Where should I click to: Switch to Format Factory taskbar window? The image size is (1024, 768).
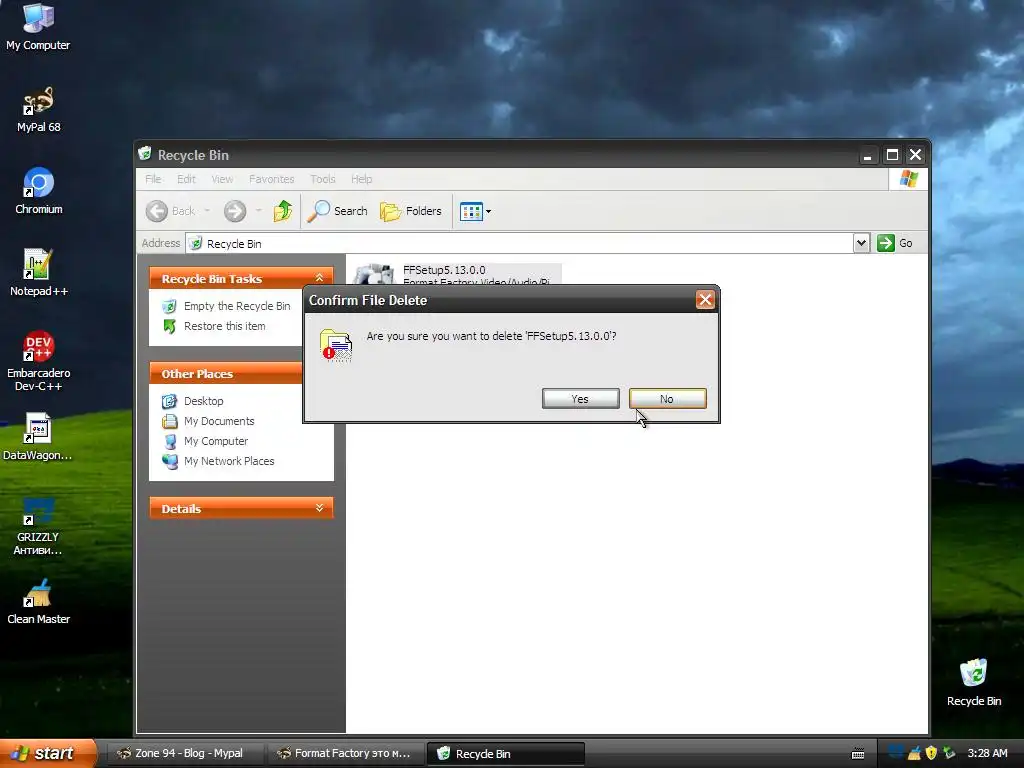pyautogui.click(x=345, y=753)
